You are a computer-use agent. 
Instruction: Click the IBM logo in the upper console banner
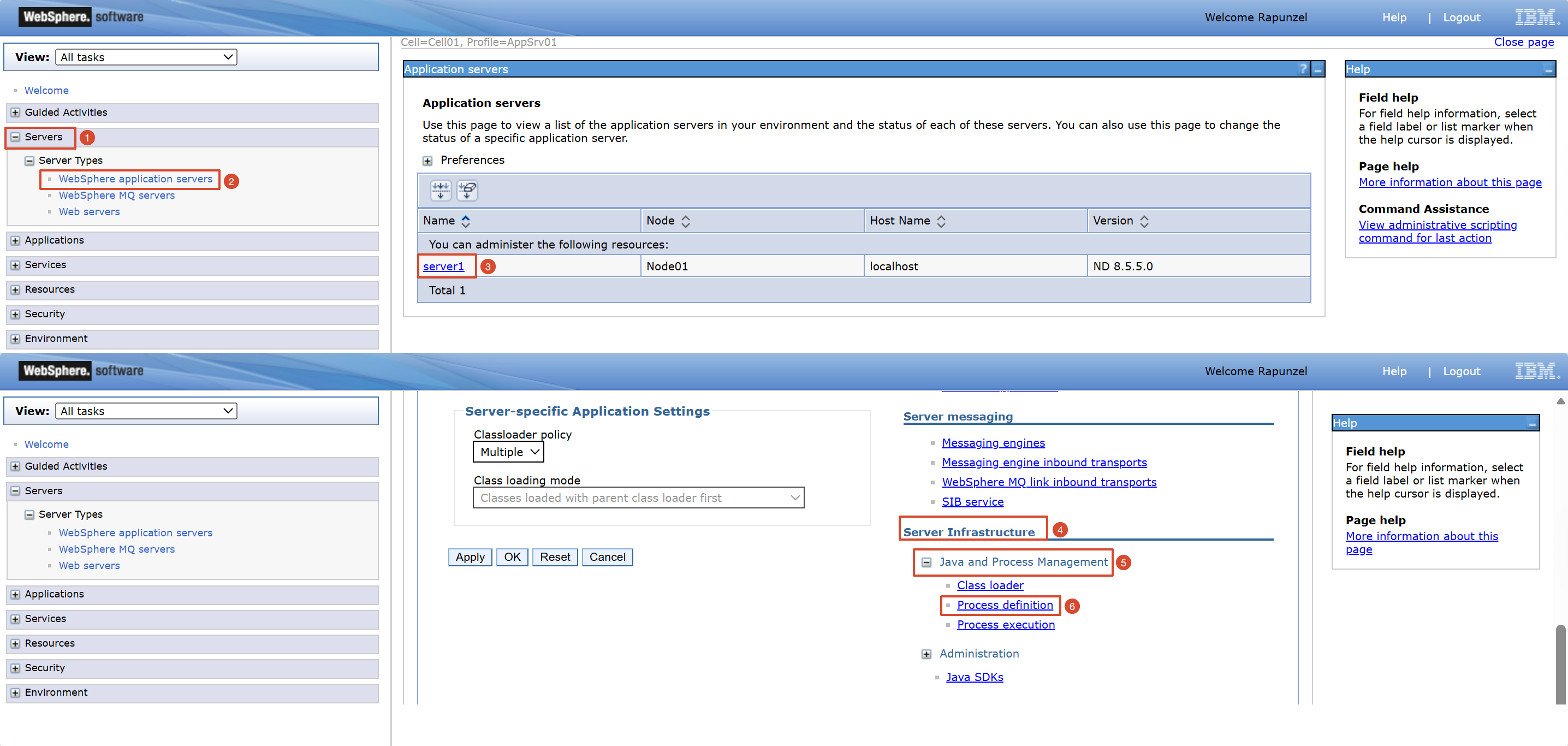click(1536, 17)
